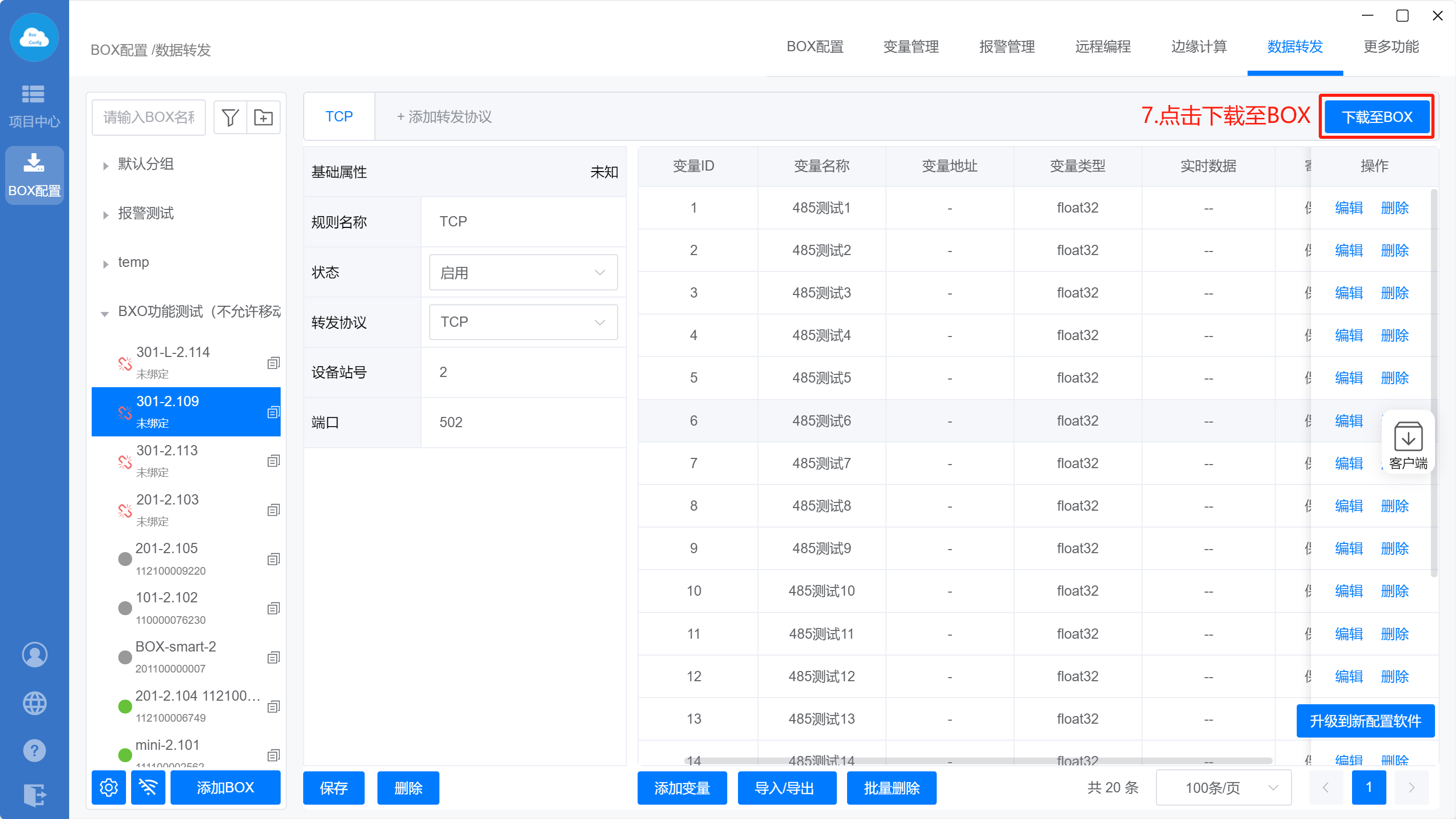Click the filter funnel icon
1456x819 pixels.
point(230,118)
